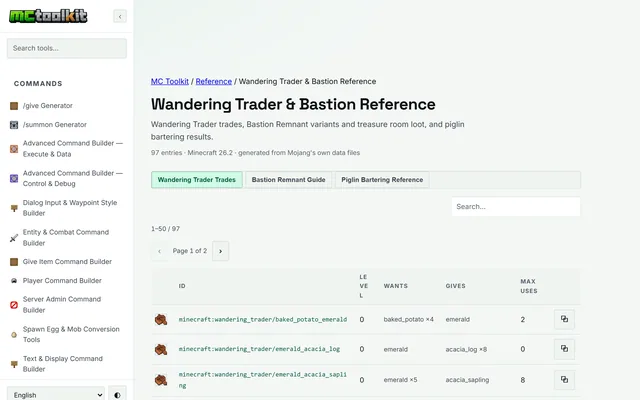Click the Entity & Combat sword icon

point(14,238)
